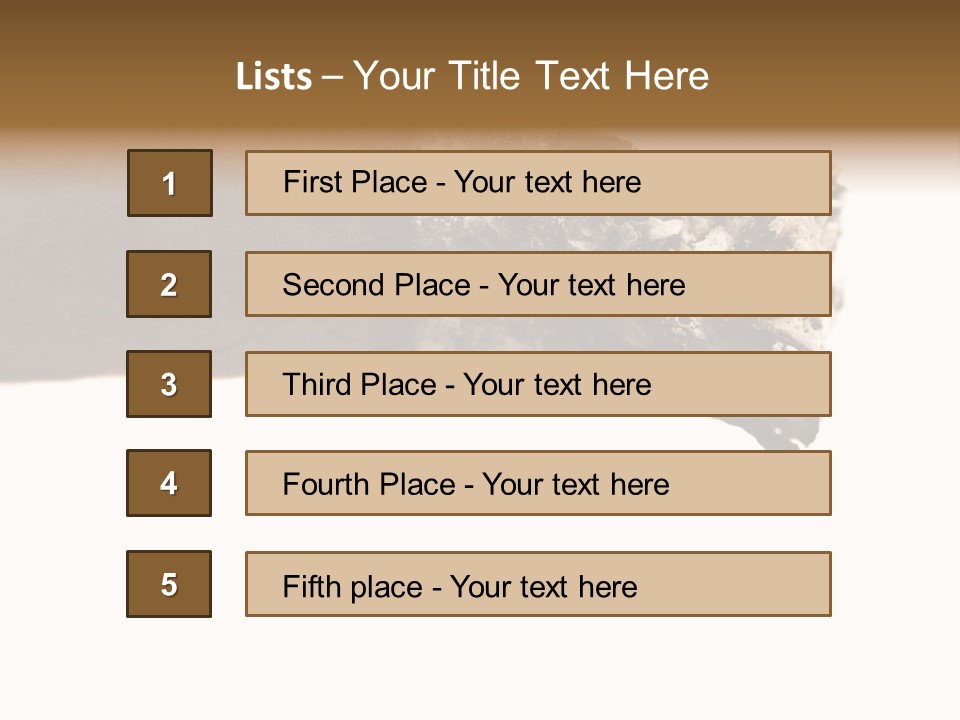
Task: Select the 'Your Title Text Here' heading text
Action: pyautogui.click(x=530, y=76)
